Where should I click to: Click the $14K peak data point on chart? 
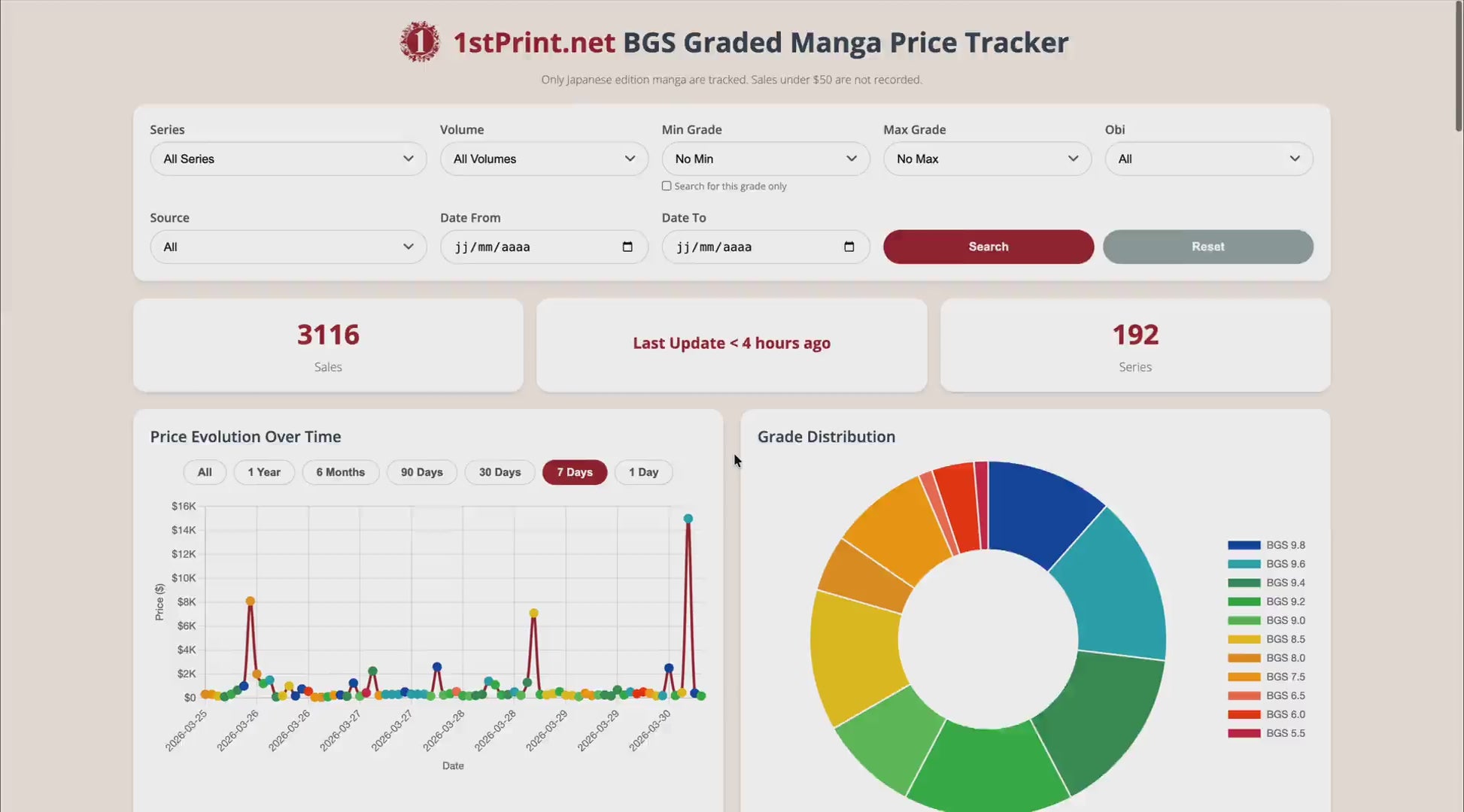coord(688,519)
